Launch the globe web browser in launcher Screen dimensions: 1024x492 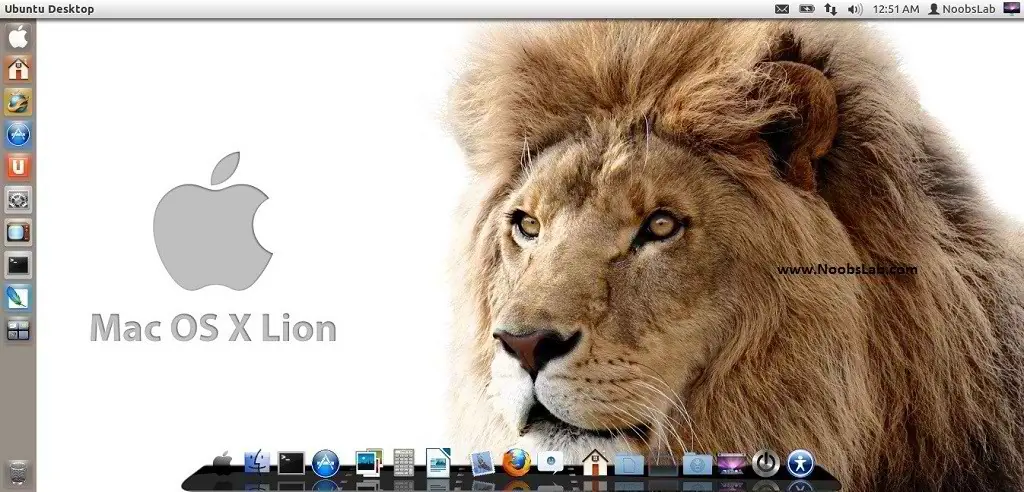coord(18,102)
